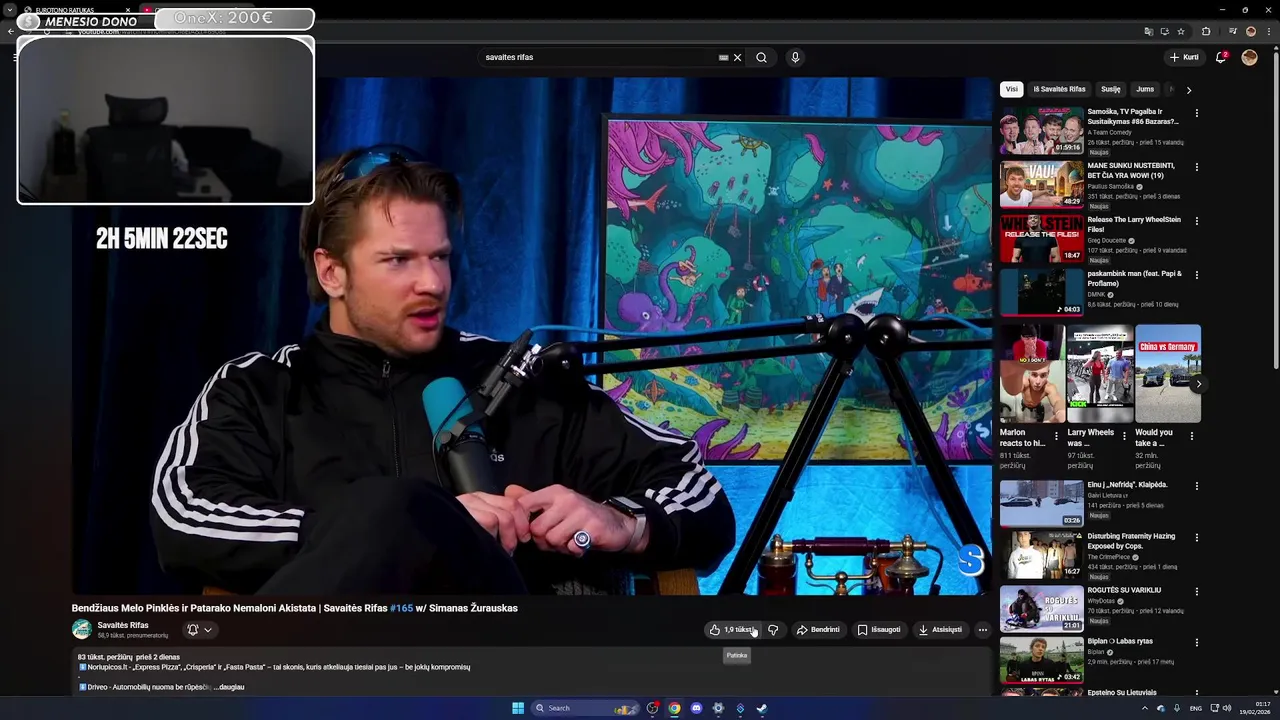Open Windows Start menu
Image resolution: width=1280 pixels, height=720 pixels.
(x=518, y=708)
